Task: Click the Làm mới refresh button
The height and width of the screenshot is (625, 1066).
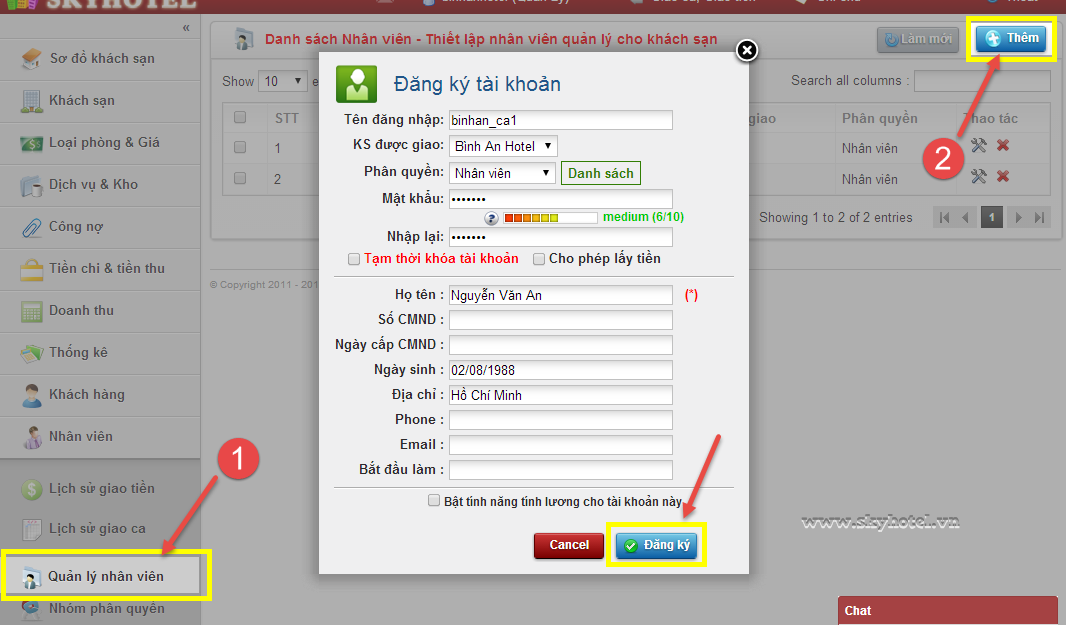Action: 917,39
